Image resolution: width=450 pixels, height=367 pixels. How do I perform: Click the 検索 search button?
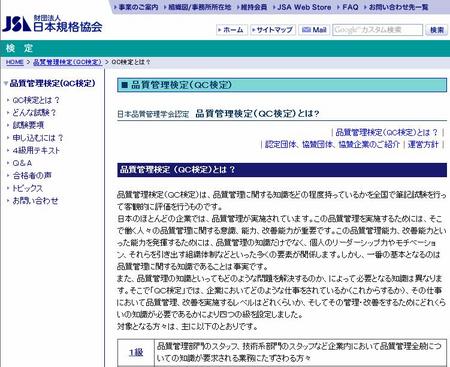(x=436, y=30)
